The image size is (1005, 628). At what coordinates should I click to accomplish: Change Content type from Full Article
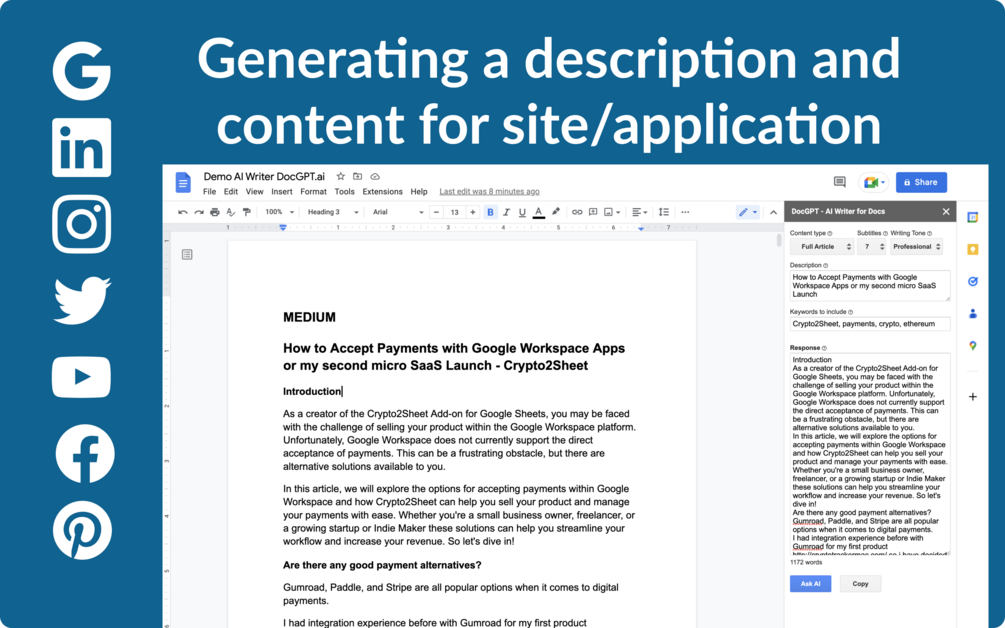(822, 247)
